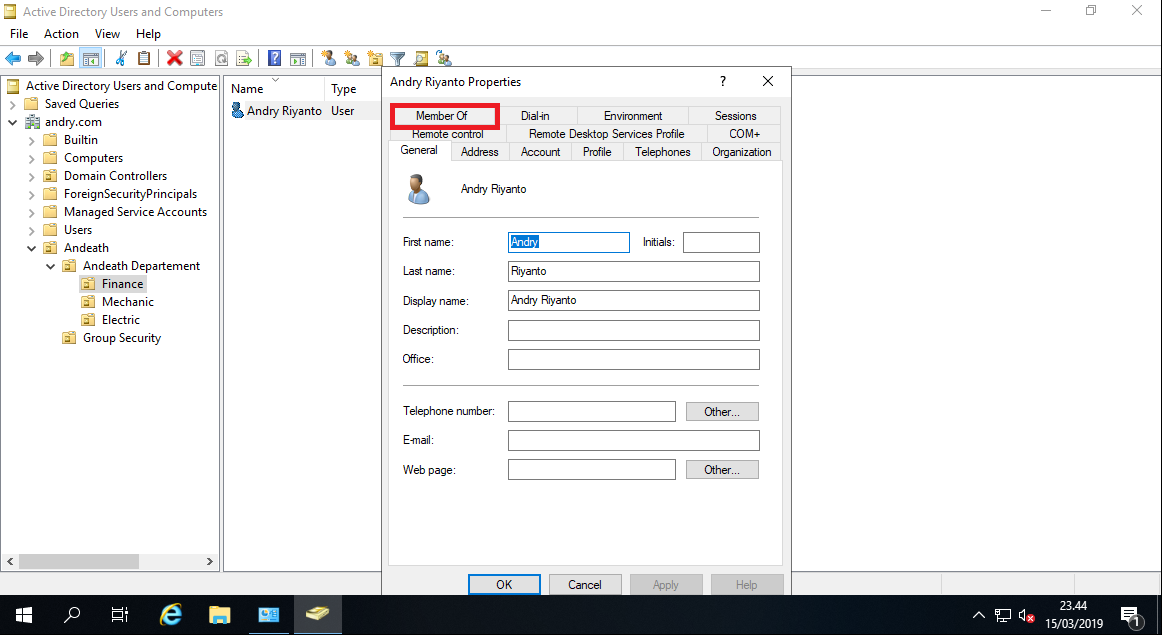Create a new organizational unit from the toolbar

click(374, 58)
